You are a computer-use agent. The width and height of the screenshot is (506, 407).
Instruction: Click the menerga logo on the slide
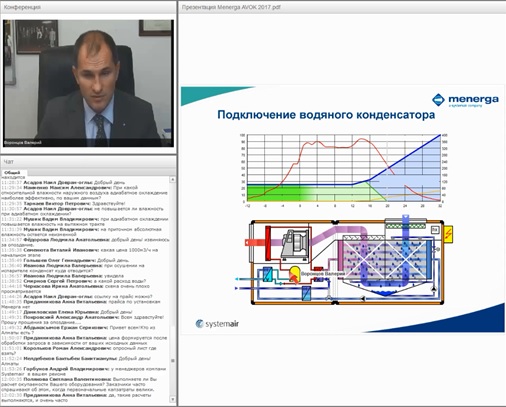465,100
